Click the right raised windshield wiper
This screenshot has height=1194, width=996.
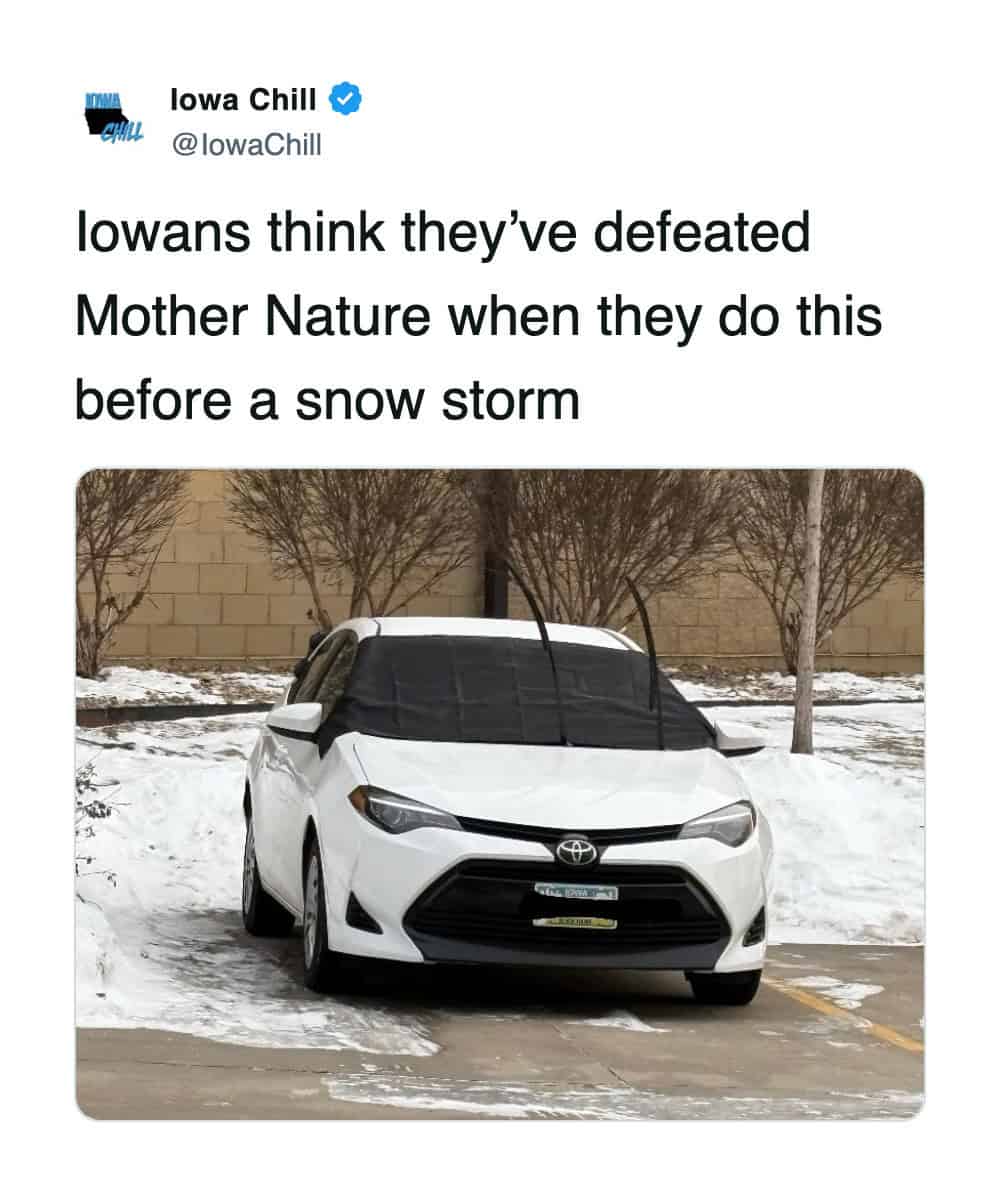point(646,659)
